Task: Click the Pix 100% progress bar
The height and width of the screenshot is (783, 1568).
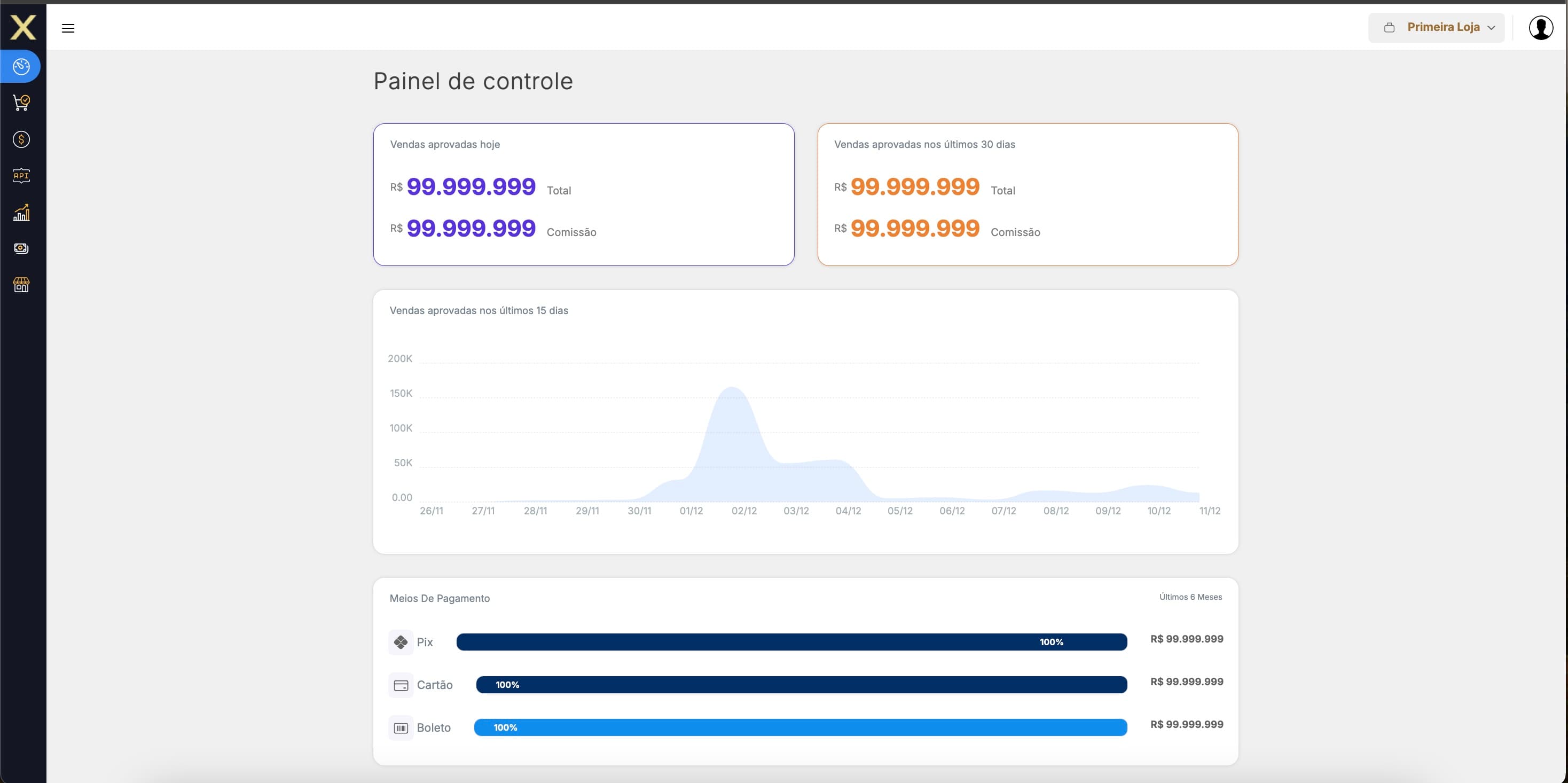Action: pos(791,642)
